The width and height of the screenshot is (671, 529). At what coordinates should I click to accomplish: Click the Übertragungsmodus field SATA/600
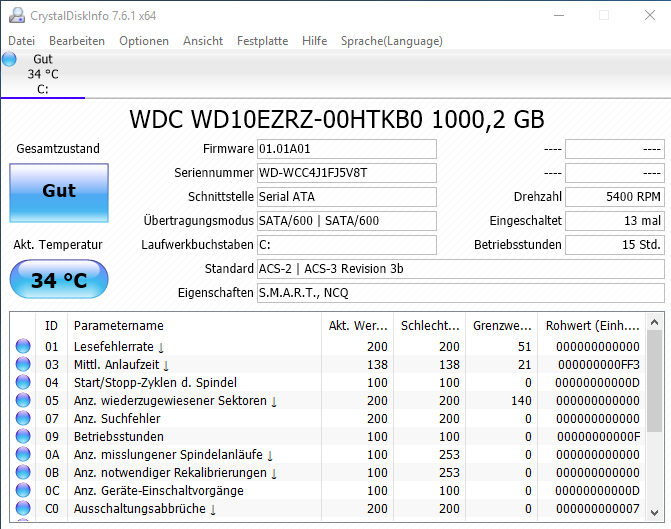(347, 221)
